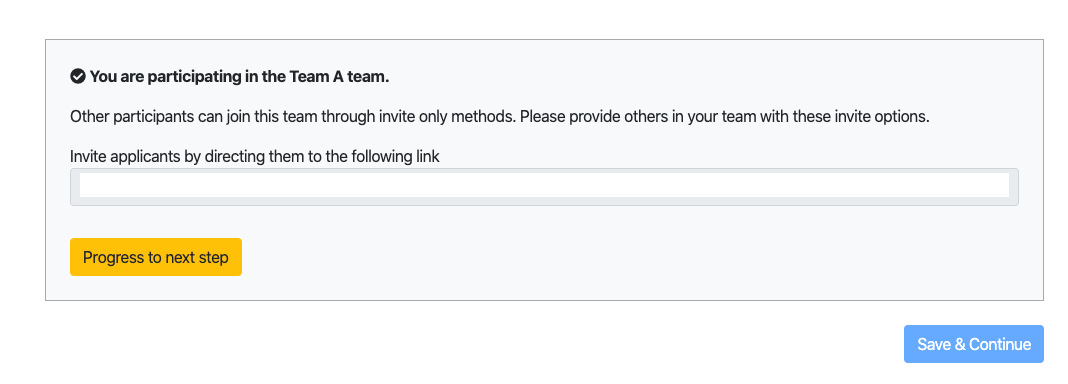This screenshot has height=384, width=1068.
Task: Click the blue Save & Continue button
Action: [x=973, y=344]
